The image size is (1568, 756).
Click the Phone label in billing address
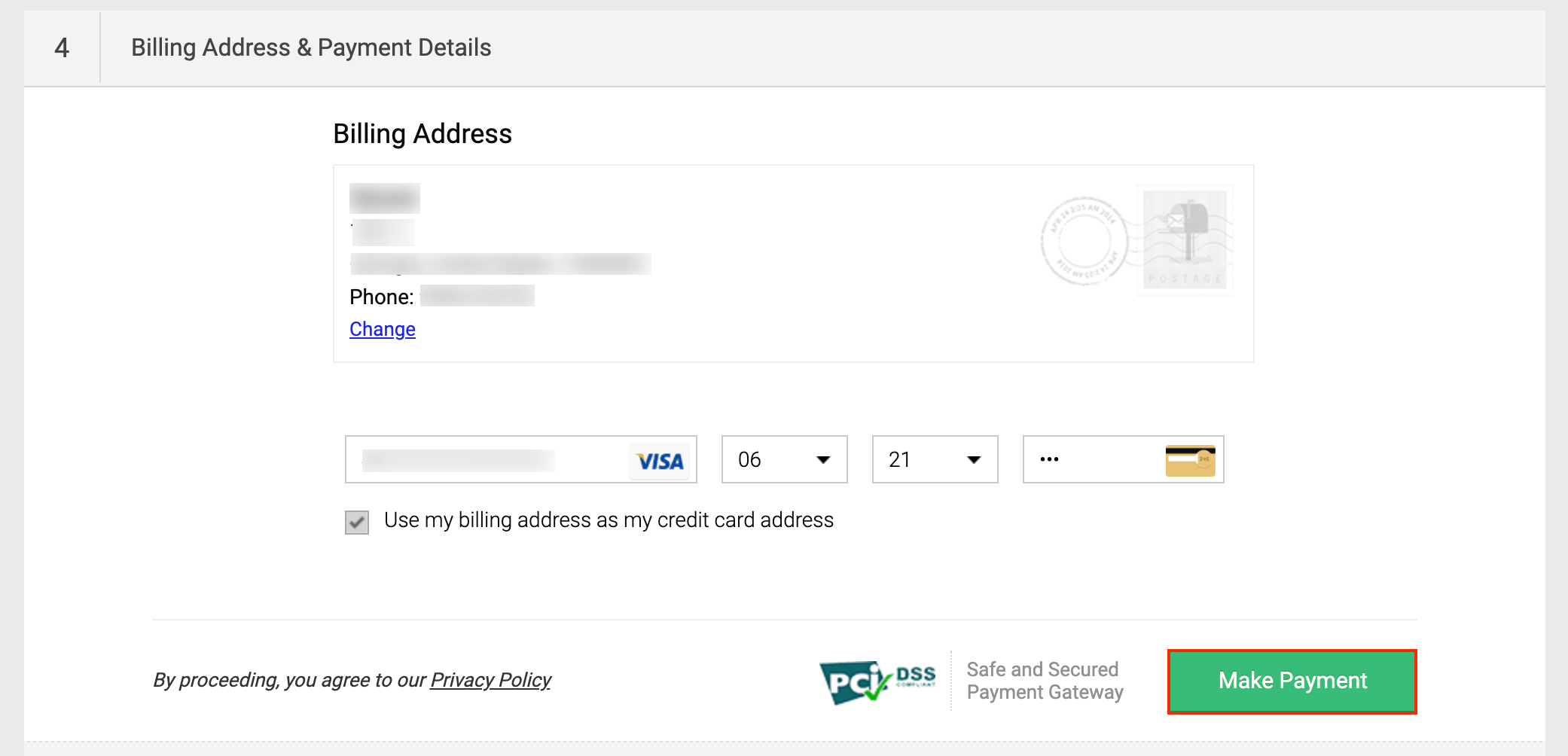tap(381, 297)
